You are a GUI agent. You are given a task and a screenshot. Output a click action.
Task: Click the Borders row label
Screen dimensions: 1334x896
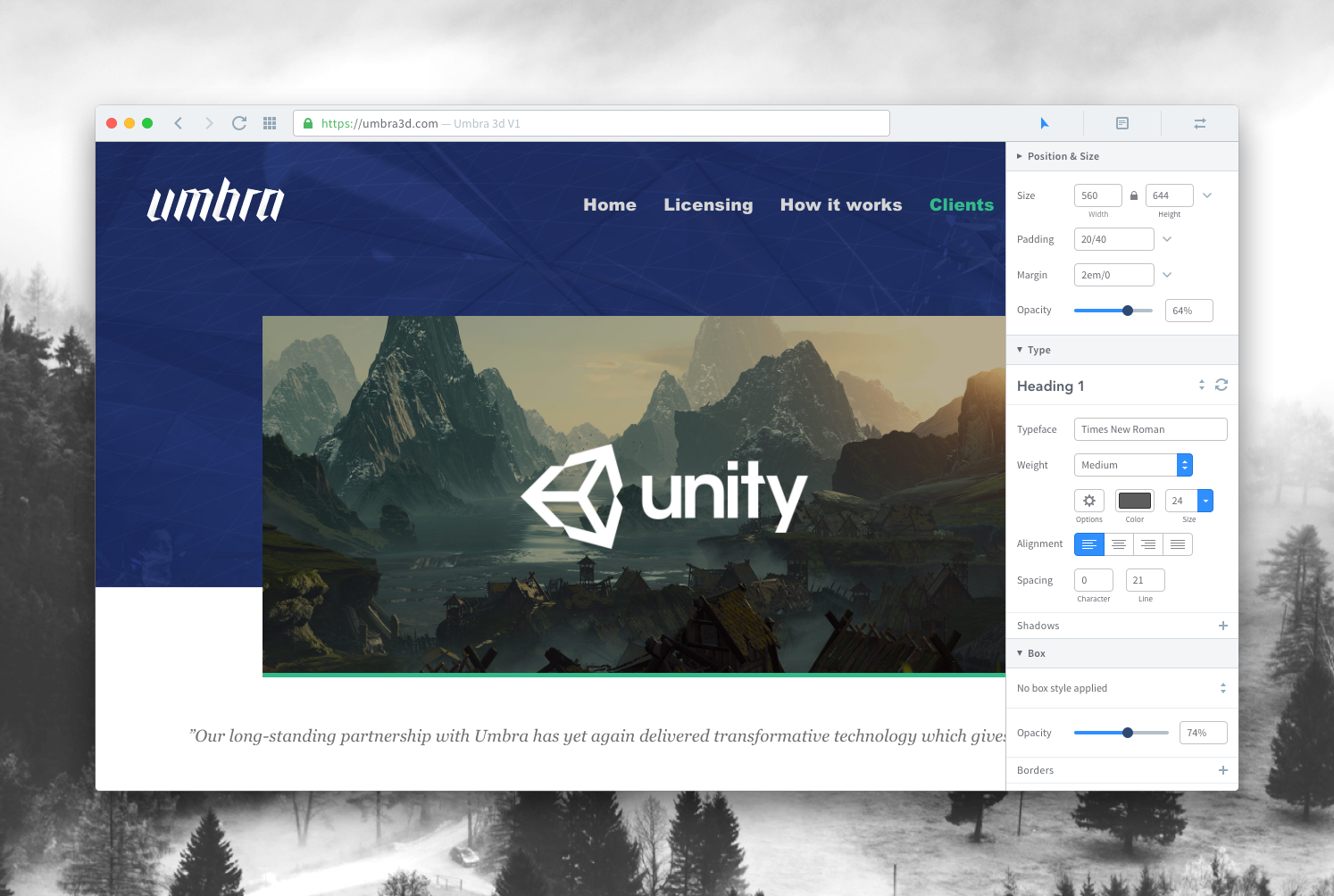pos(1035,770)
